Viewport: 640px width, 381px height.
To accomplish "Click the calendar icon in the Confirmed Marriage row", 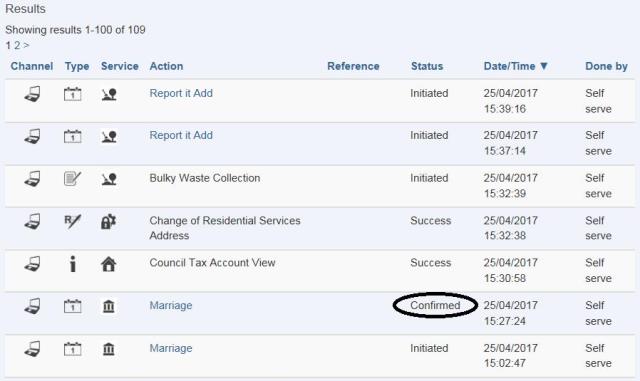I will (73, 306).
